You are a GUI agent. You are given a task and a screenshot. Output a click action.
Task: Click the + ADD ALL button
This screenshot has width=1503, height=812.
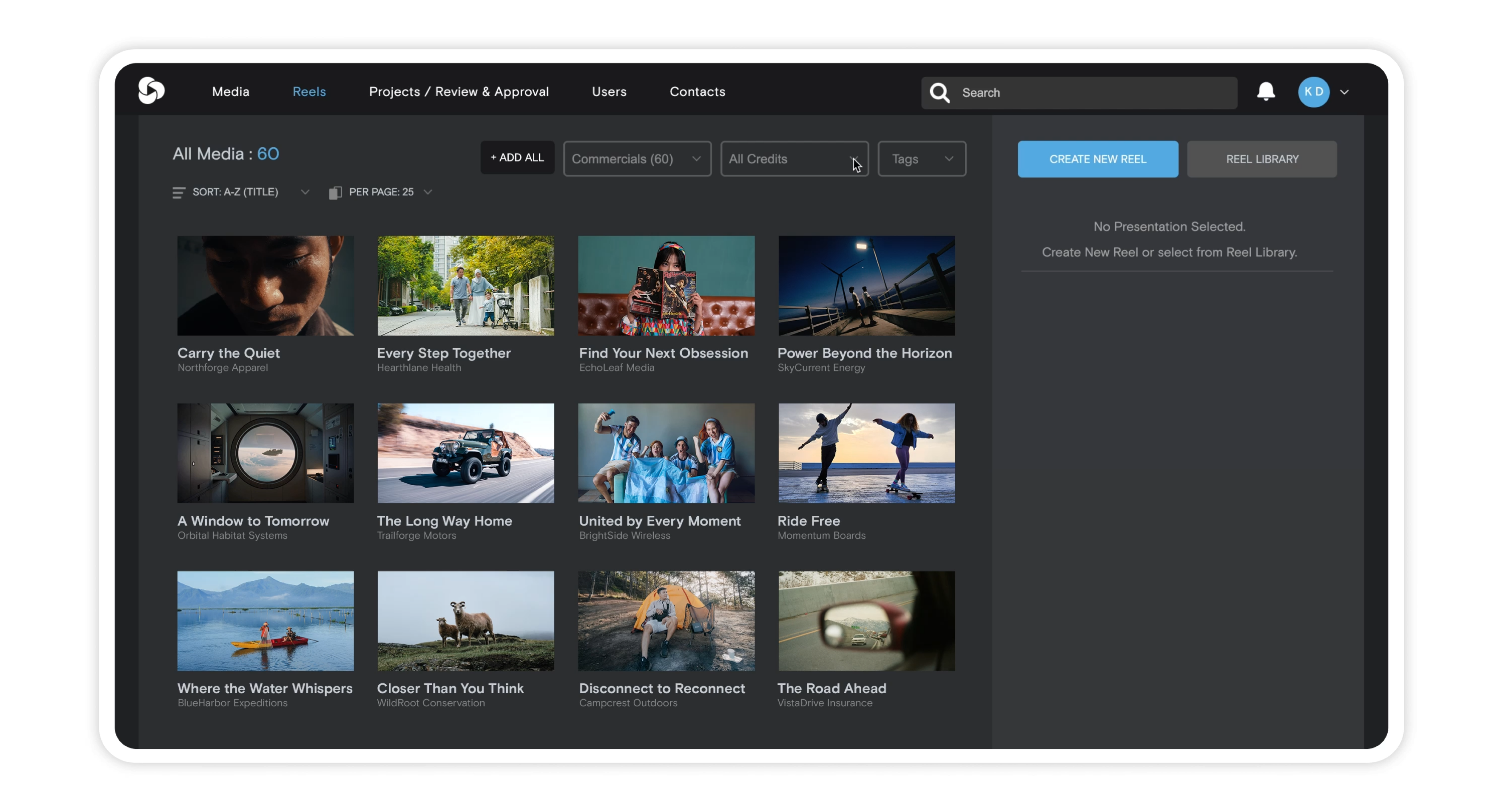click(517, 157)
